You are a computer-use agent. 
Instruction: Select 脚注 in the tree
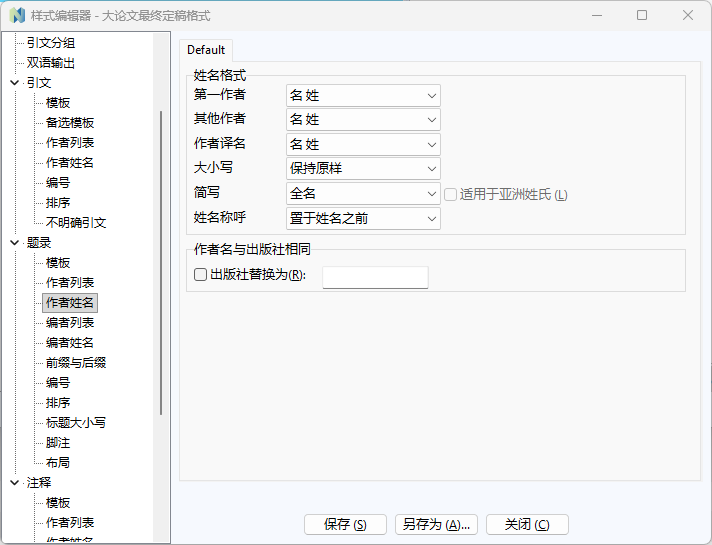[58, 442]
